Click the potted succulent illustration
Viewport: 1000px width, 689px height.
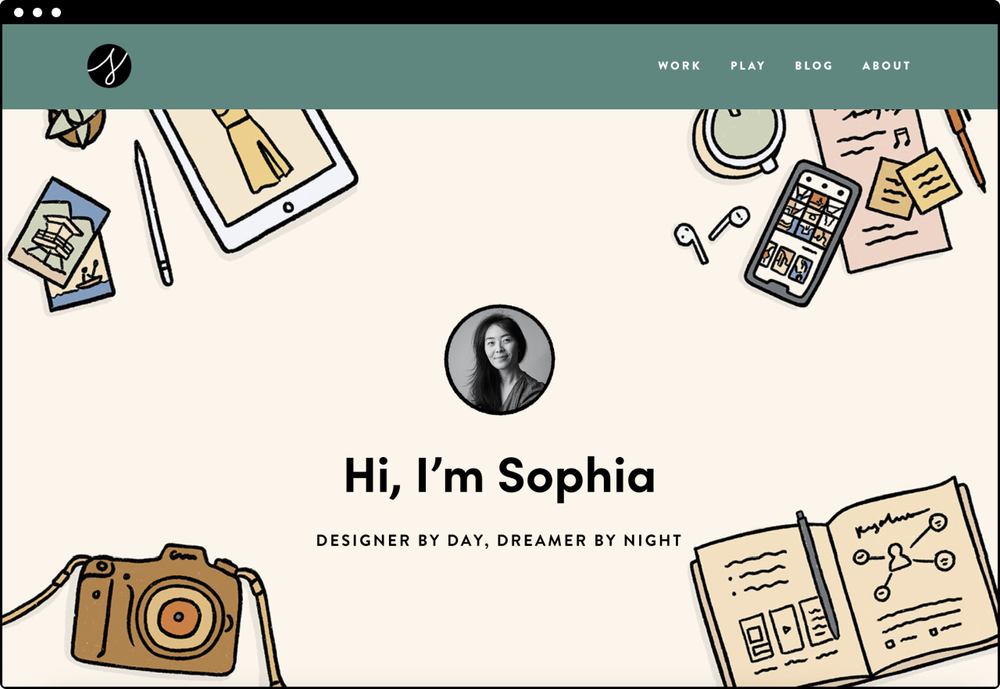[75, 128]
